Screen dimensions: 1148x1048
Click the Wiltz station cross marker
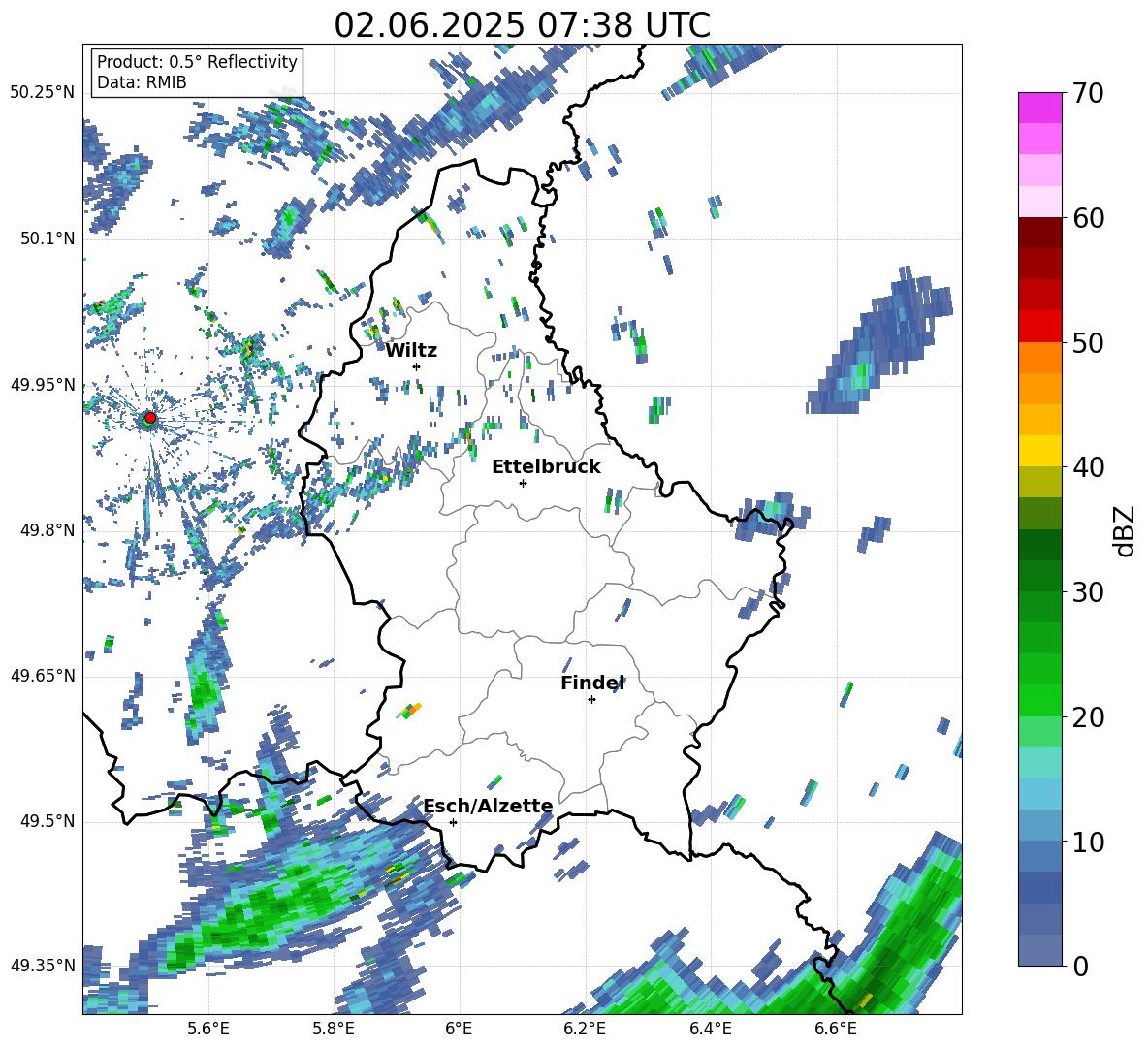coord(417,366)
